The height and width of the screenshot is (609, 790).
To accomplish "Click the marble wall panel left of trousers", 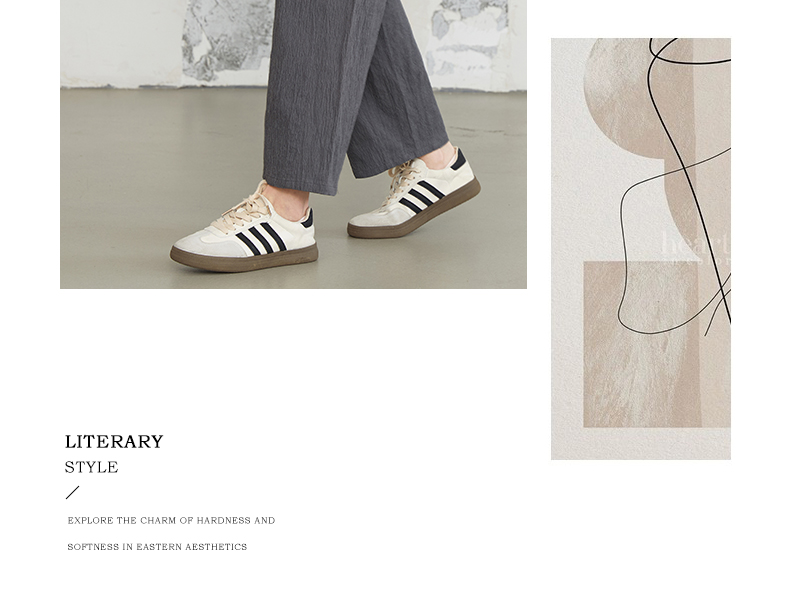I will click(x=227, y=40).
